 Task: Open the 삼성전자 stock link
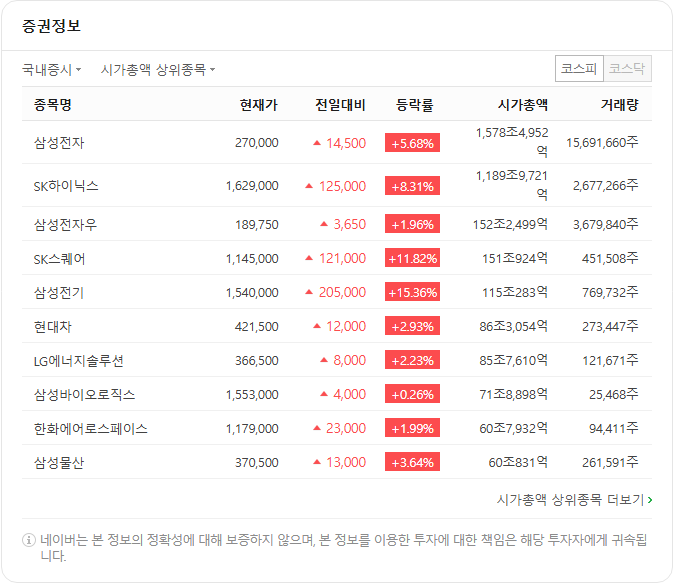coord(59,143)
